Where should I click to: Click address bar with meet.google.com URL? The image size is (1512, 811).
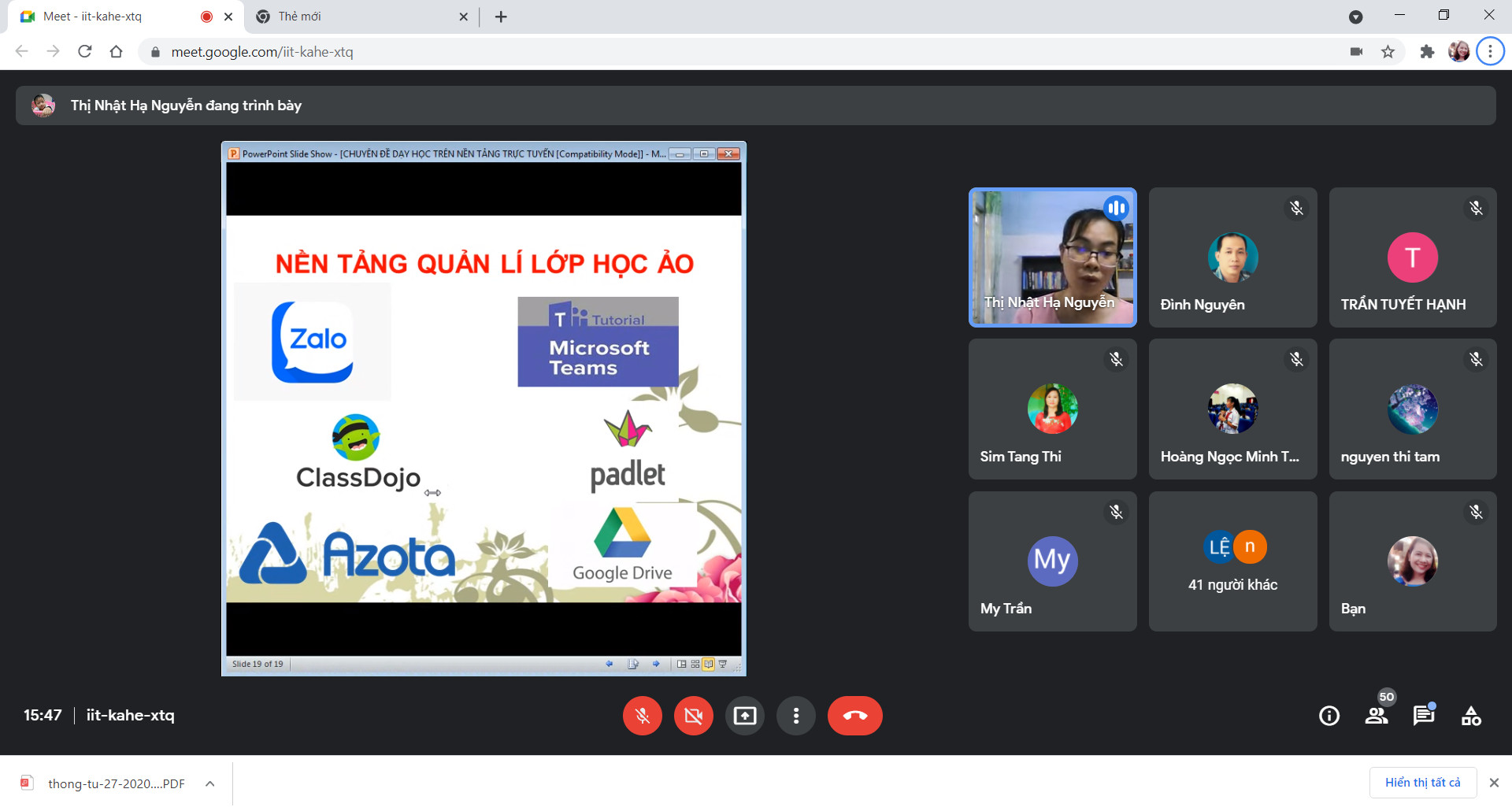click(x=740, y=52)
